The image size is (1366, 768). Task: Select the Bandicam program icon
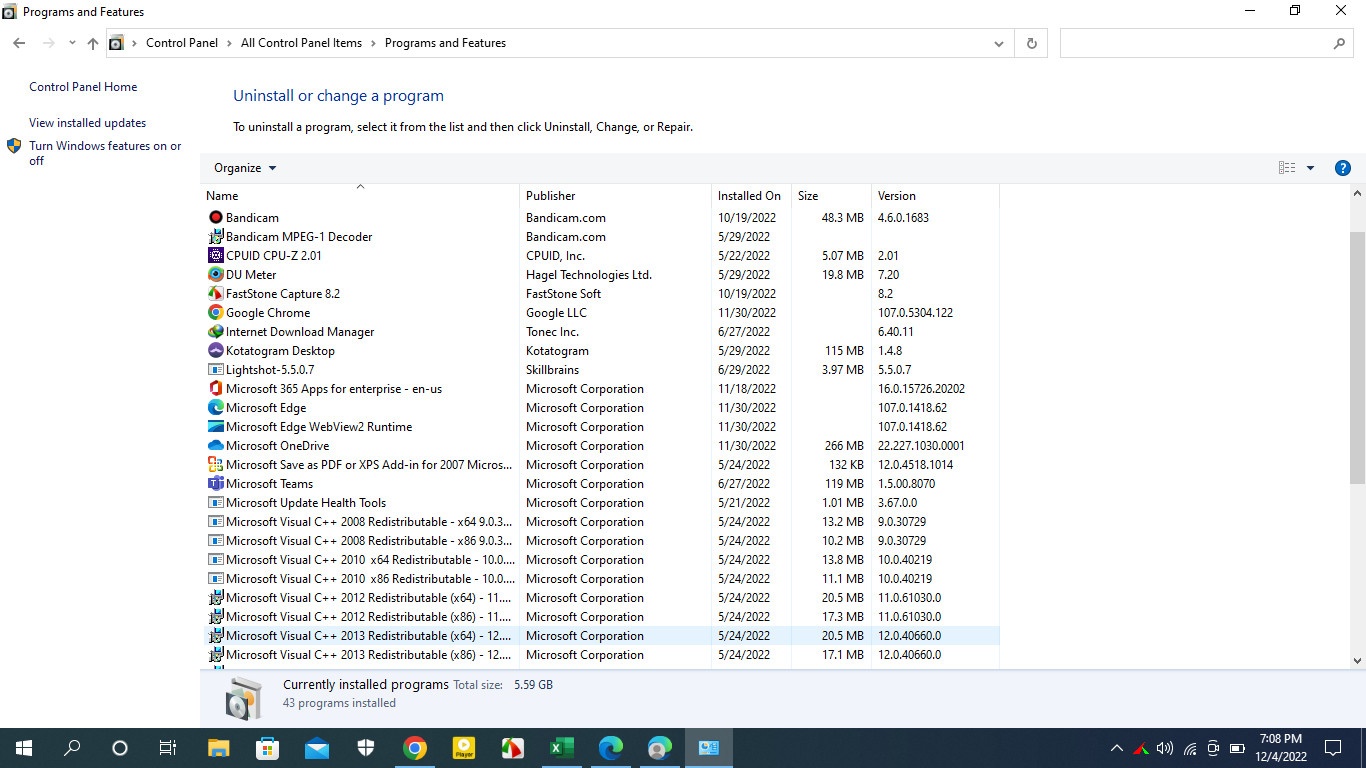[215, 217]
